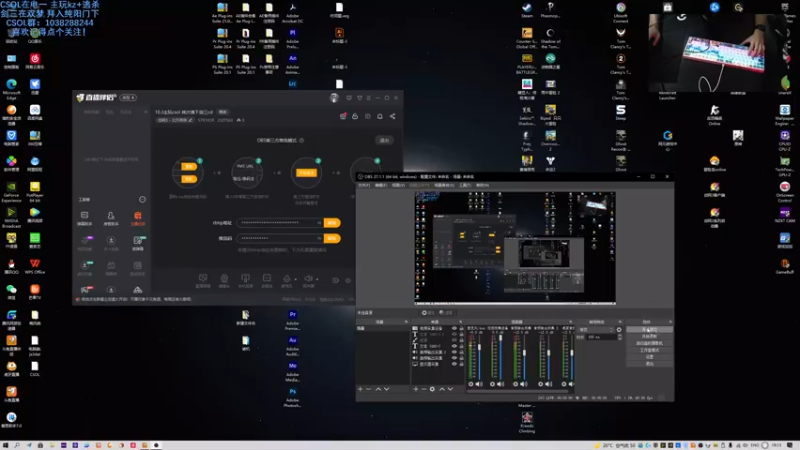
Task: Adjust the transition duration spinner arrows
Action: click(x=620, y=337)
